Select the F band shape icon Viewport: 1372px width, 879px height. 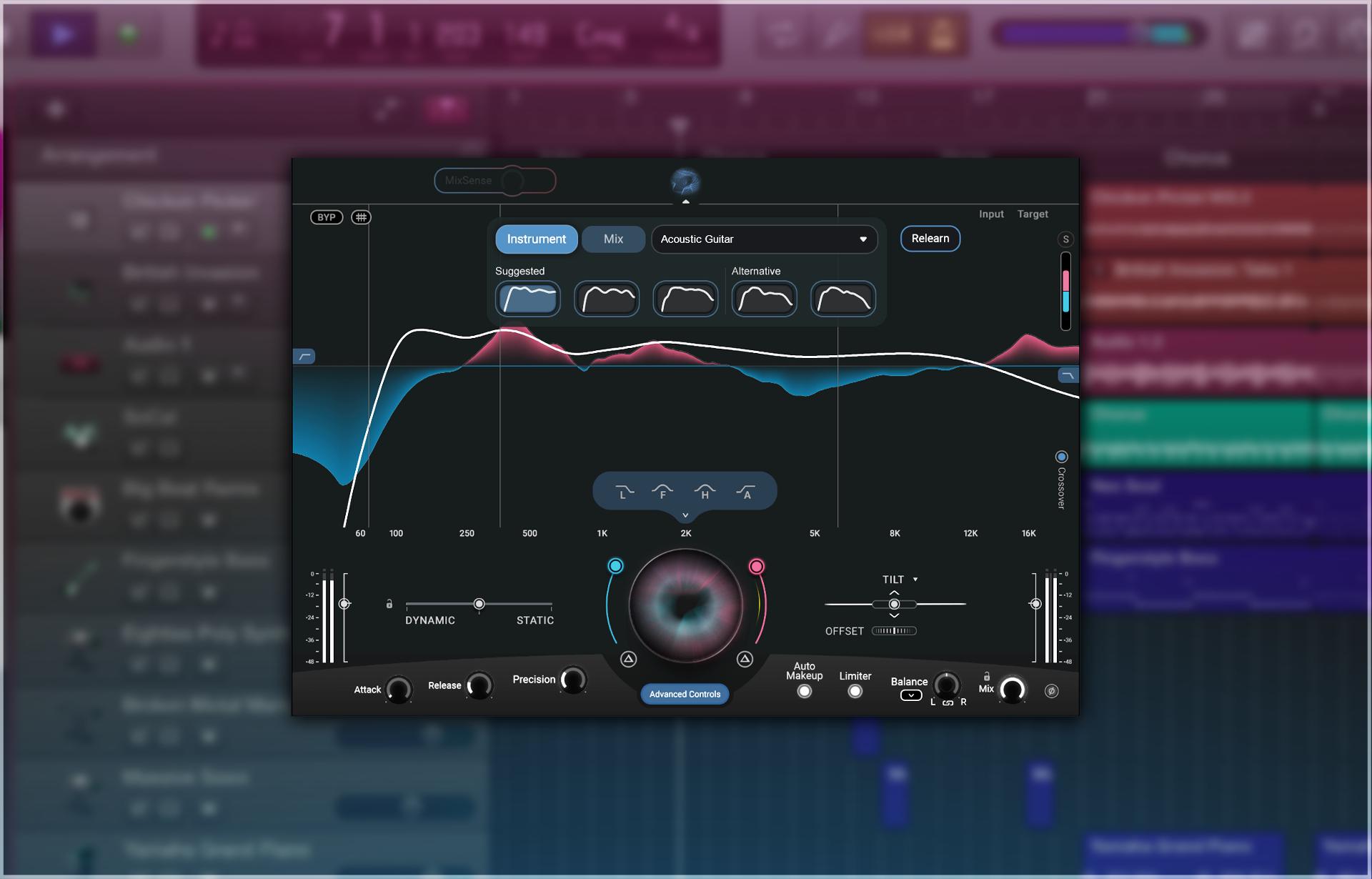(662, 492)
